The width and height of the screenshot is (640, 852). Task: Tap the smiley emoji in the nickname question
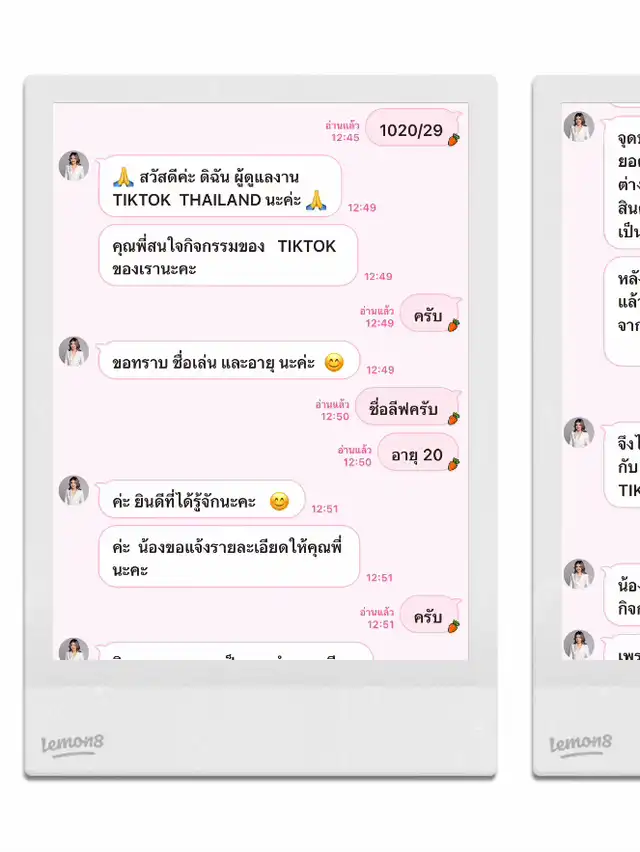(334, 362)
